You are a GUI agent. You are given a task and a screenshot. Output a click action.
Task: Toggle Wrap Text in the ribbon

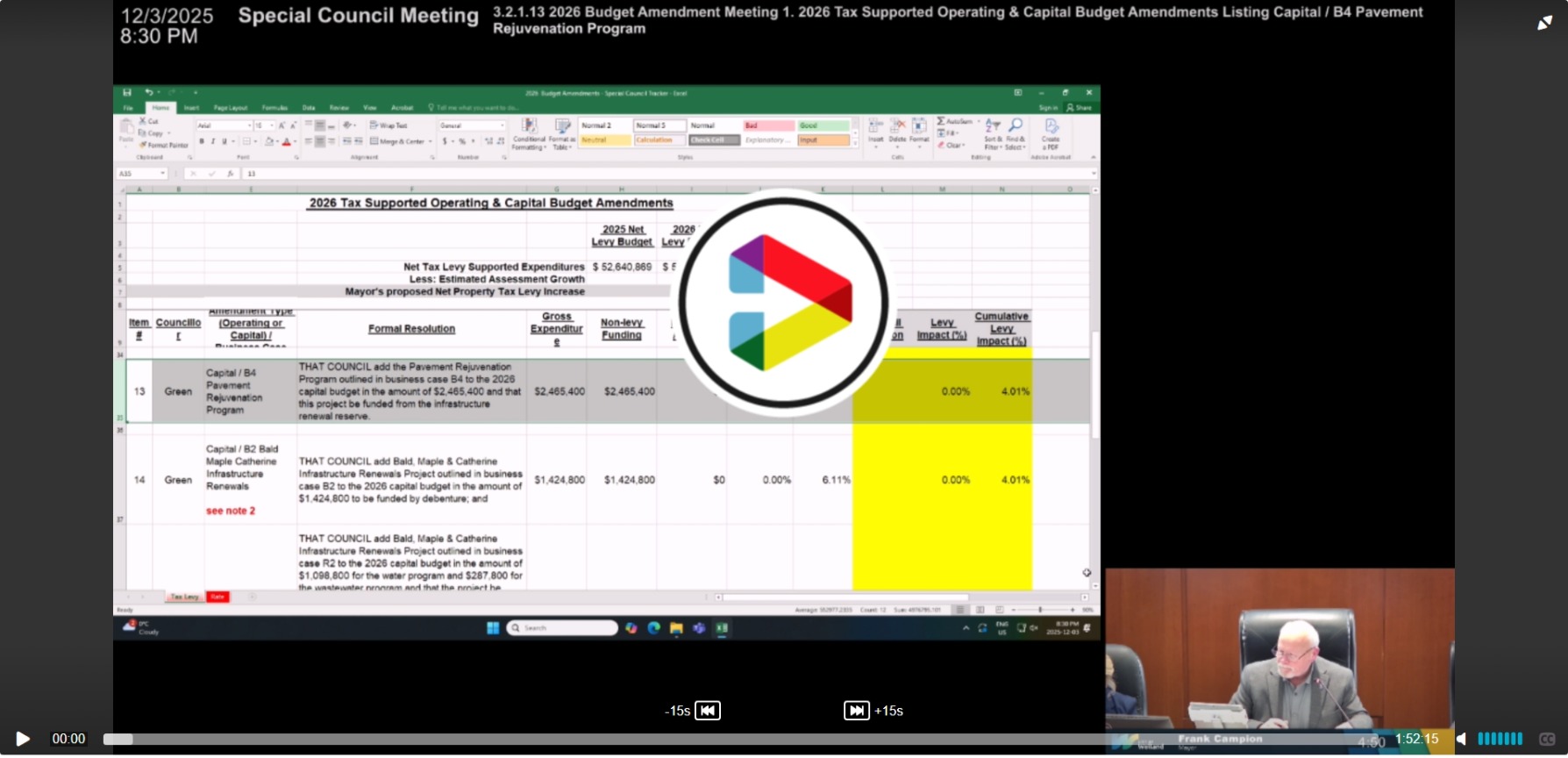tap(388, 125)
